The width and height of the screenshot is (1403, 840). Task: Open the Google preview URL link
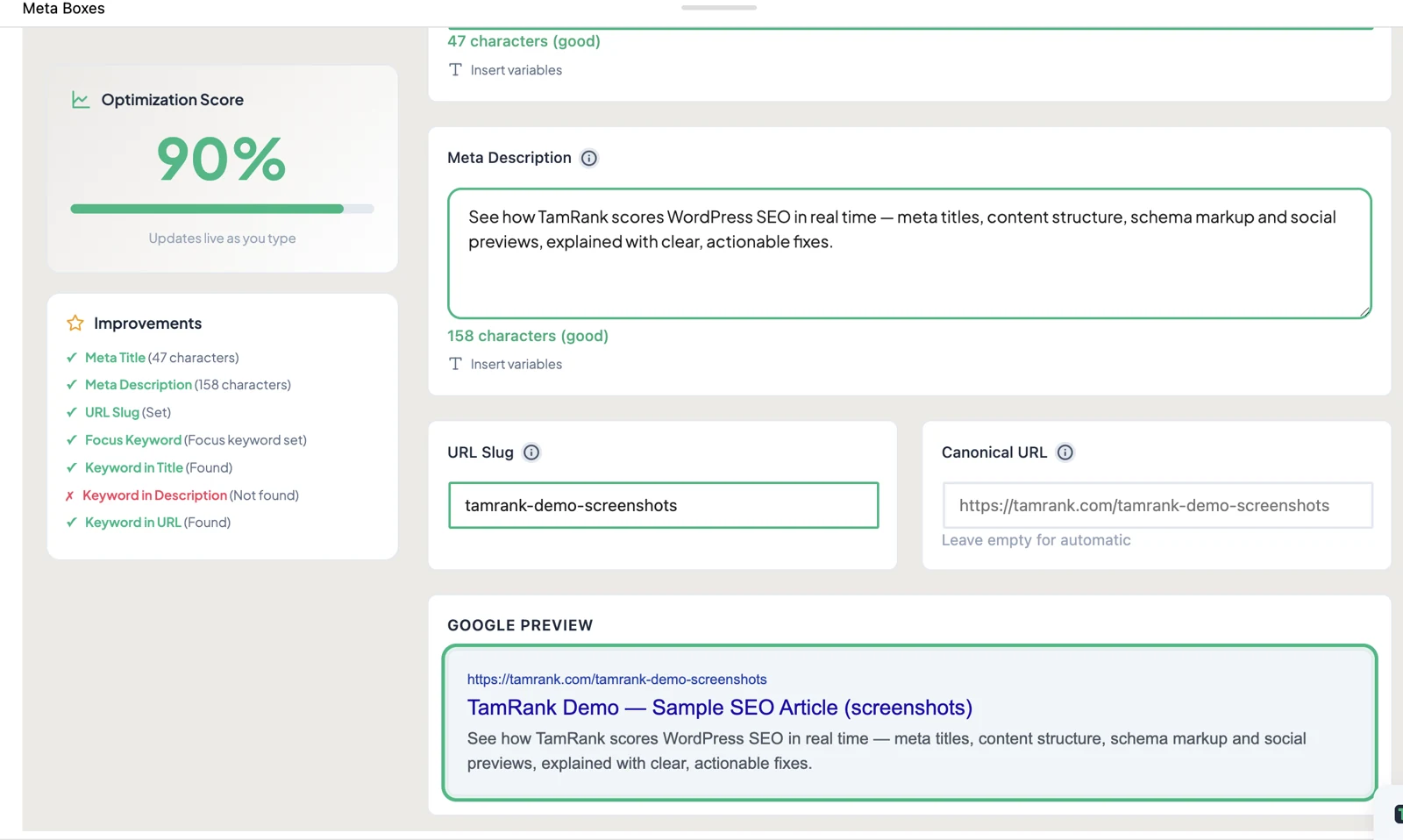tap(616, 680)
